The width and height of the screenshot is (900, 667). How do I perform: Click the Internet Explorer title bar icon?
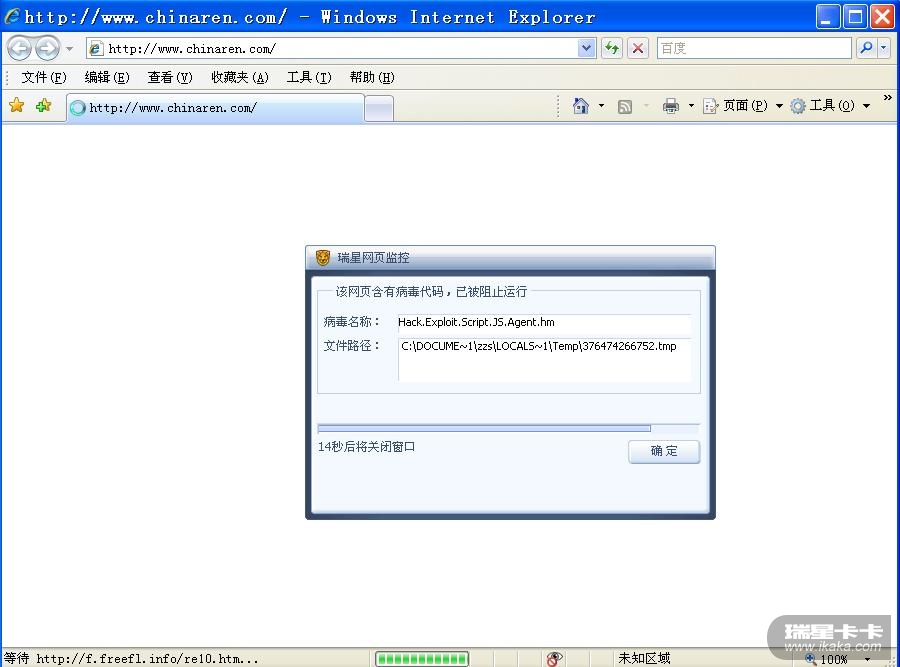tap(11, 17)
